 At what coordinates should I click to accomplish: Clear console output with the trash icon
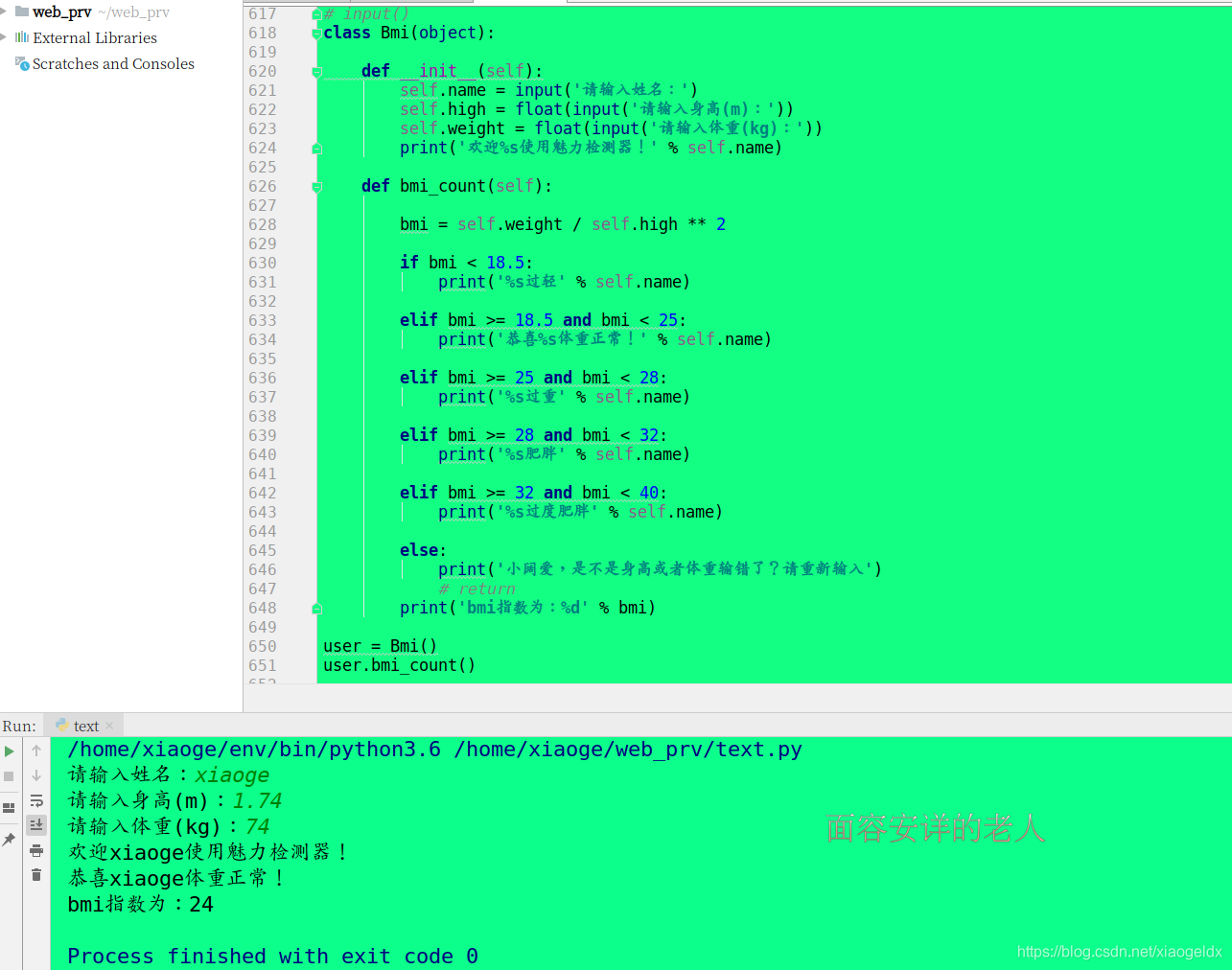pyautogui.click(x=36, y=875)
